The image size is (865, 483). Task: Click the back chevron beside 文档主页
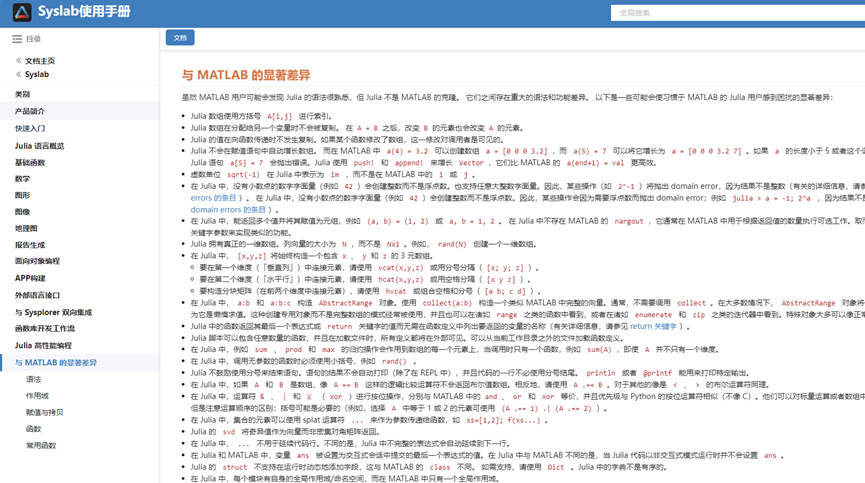coord(18,61)
